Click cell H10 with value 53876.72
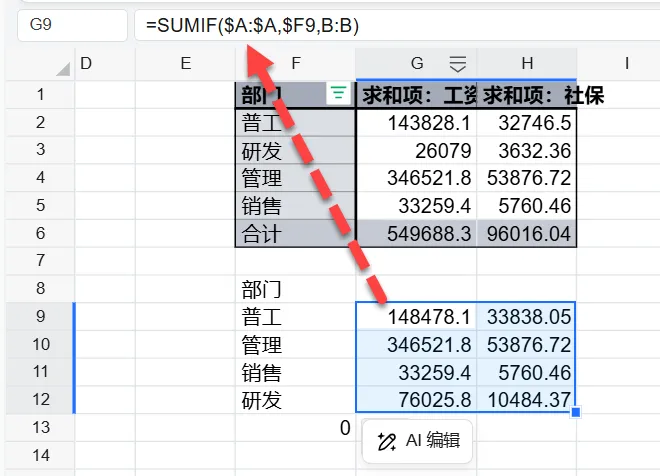 tap(527, 344)
